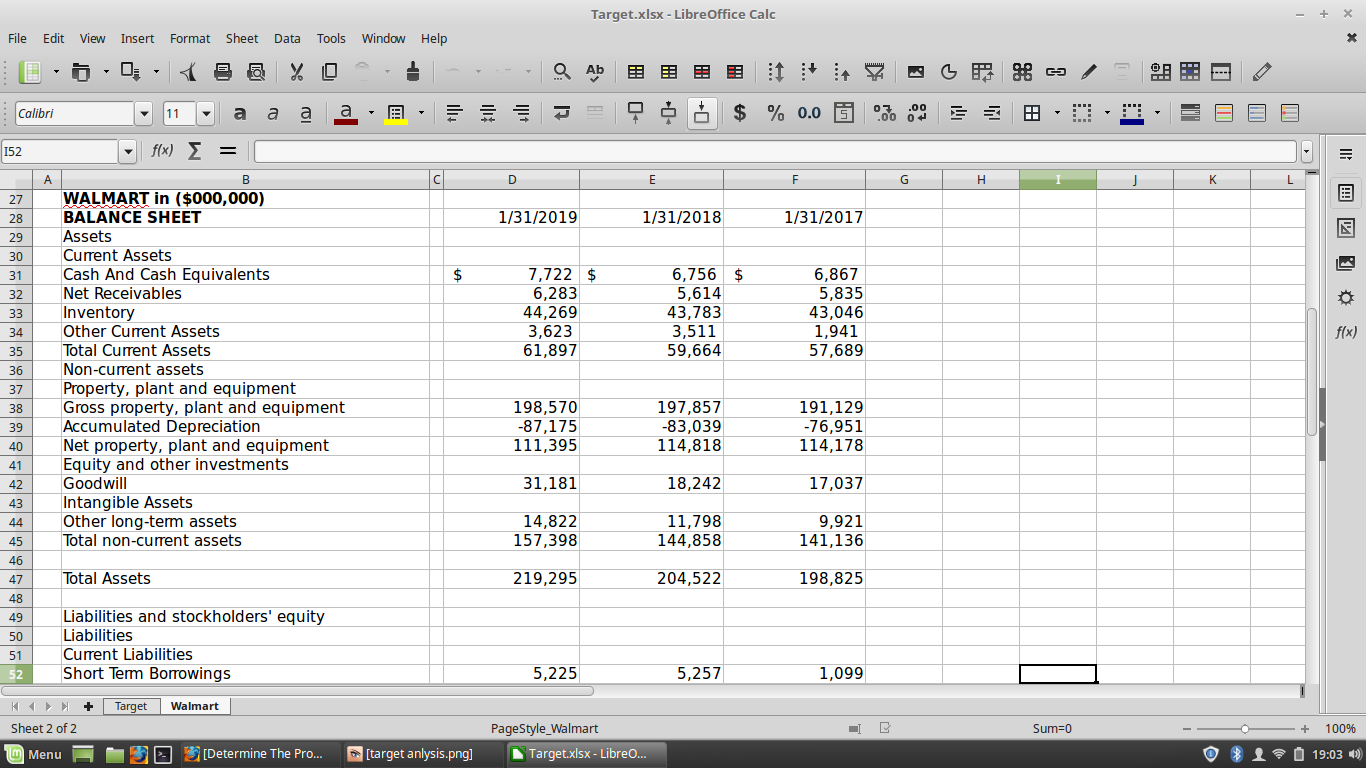1366x768 pixels.
Task: Open Find & Replace magnifier icon
Action: click(563, 72)
